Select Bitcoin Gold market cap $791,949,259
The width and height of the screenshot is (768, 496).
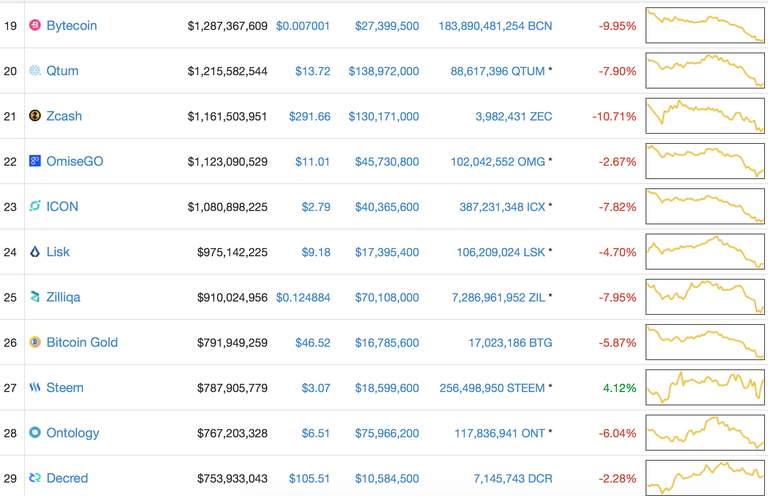tap(232, 343)
